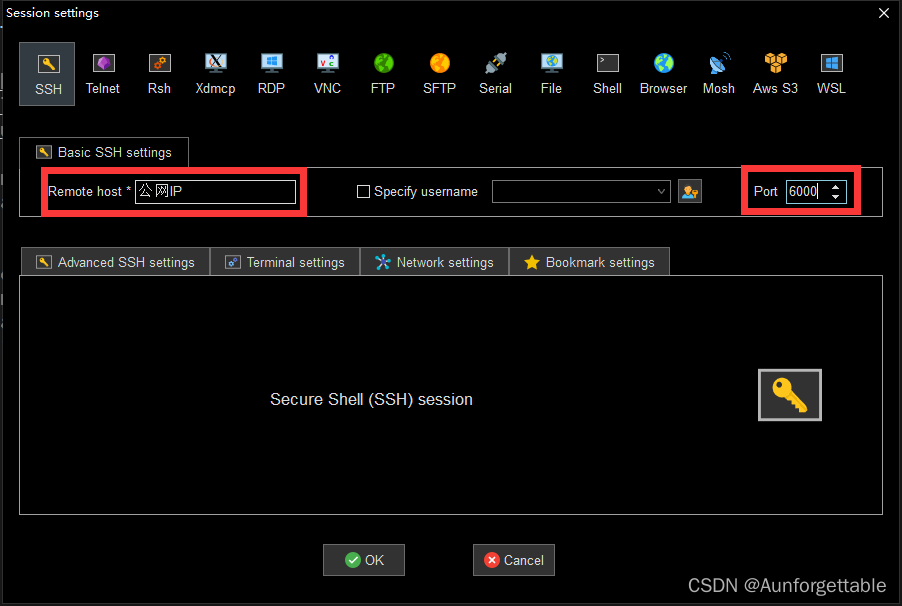902x606 pixels.
Task: Confirm the session with OK button
Action: tap(364, 560)
